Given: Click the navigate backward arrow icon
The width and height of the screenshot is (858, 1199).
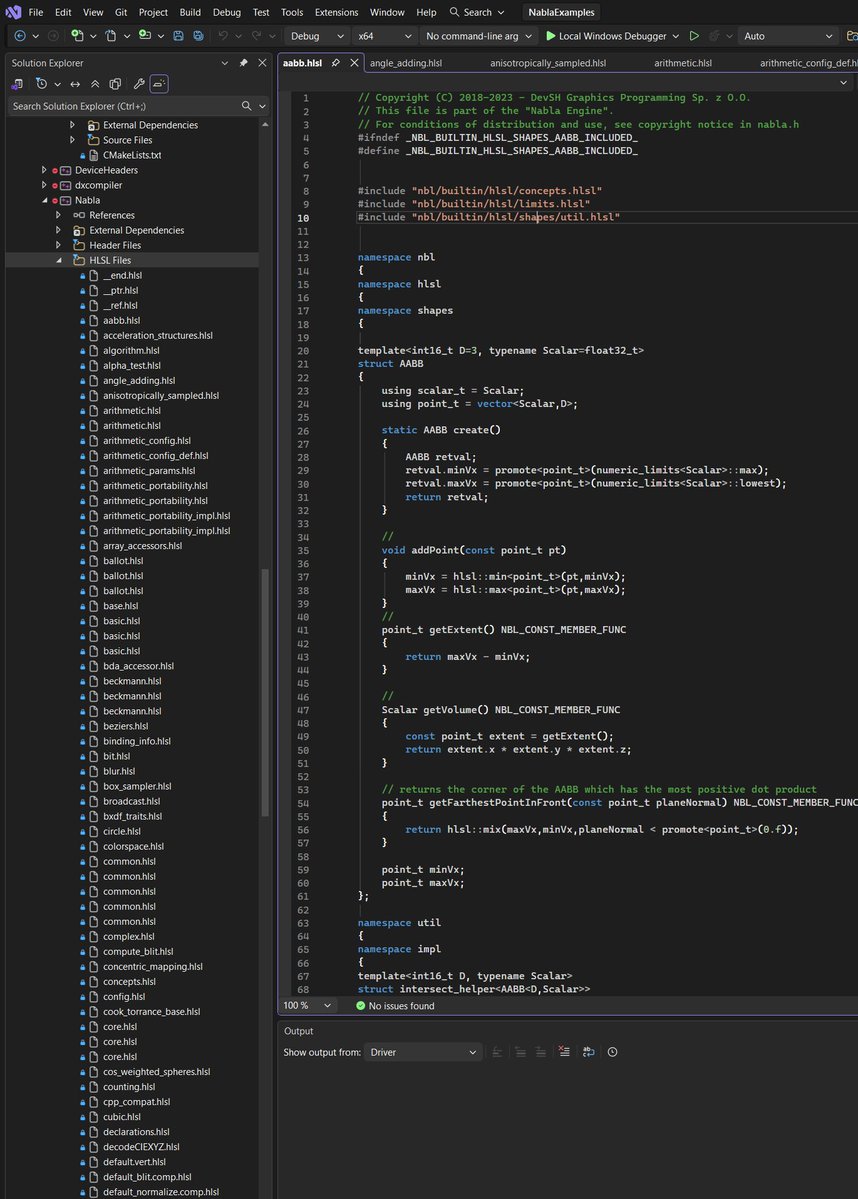Looking at the screenshot, I should (x=19, y=35).
